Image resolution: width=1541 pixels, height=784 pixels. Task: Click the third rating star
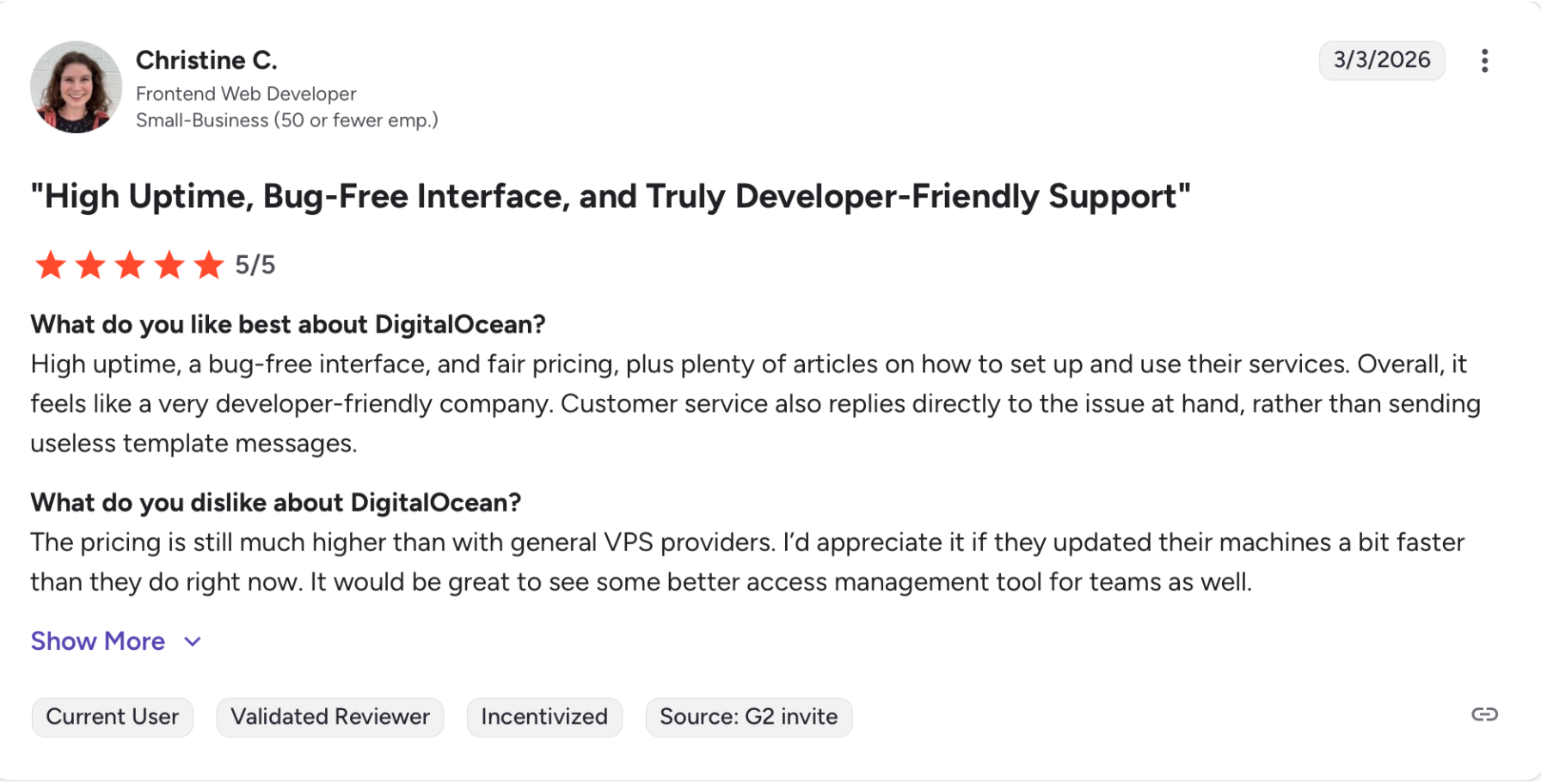click(x=130, y=265)
